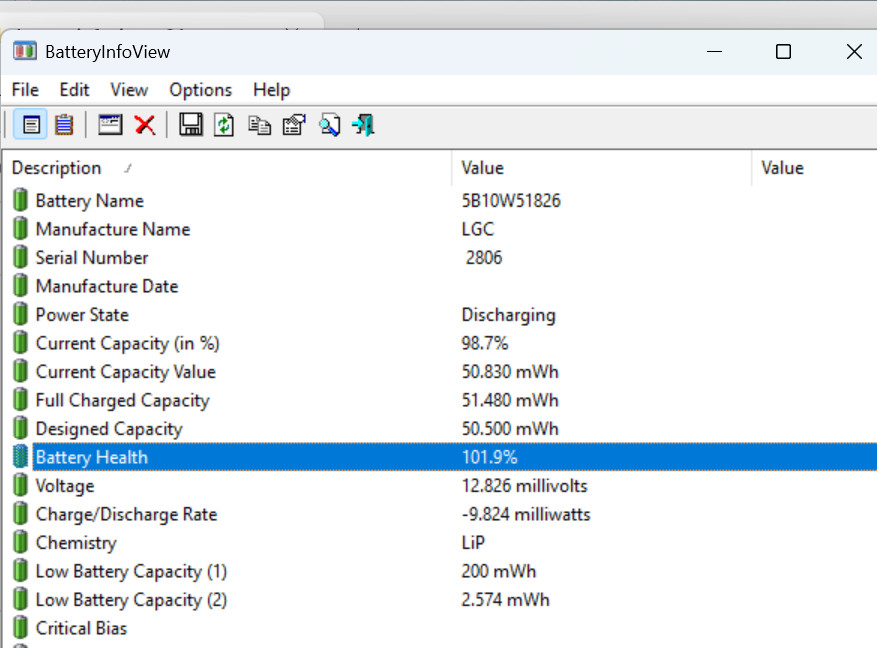
Task: Click the Copy selected items icon
Action: pos(259,125)
